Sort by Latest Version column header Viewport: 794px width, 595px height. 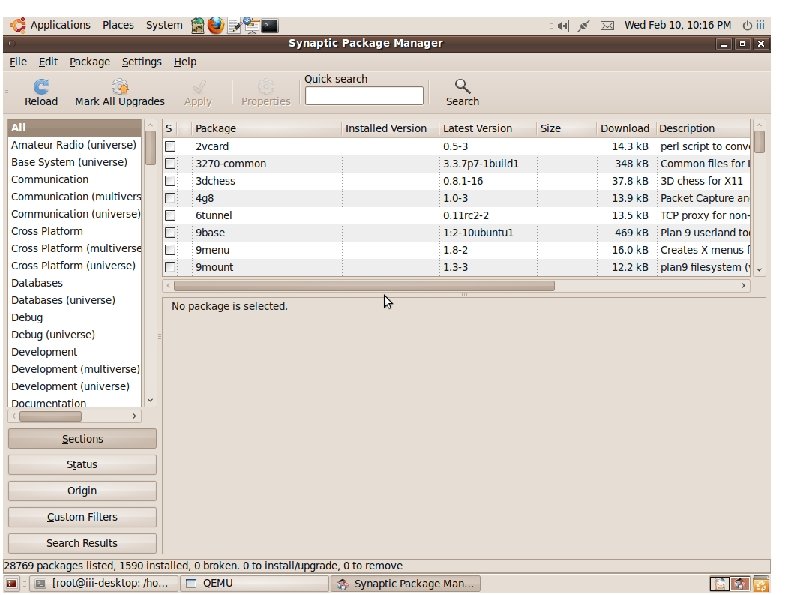(x=488, y=129)
